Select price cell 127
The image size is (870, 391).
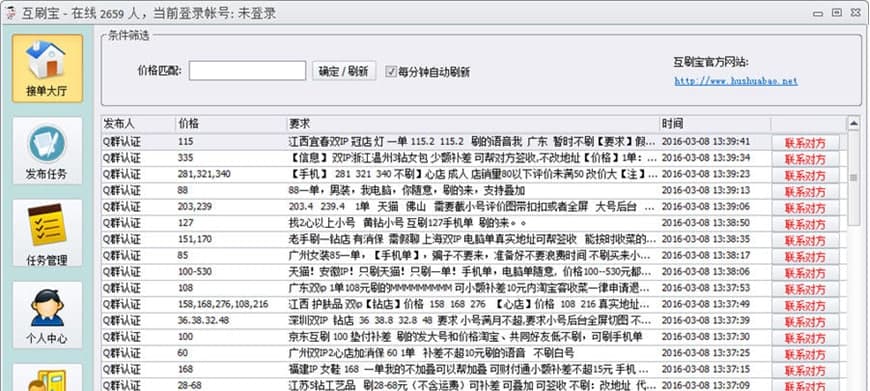pos(185,223)
